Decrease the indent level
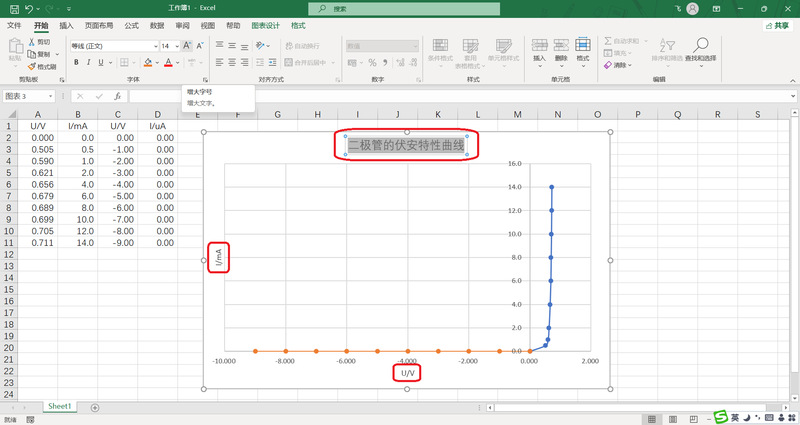This screenshot has height=425, width=800. [260, 62]
